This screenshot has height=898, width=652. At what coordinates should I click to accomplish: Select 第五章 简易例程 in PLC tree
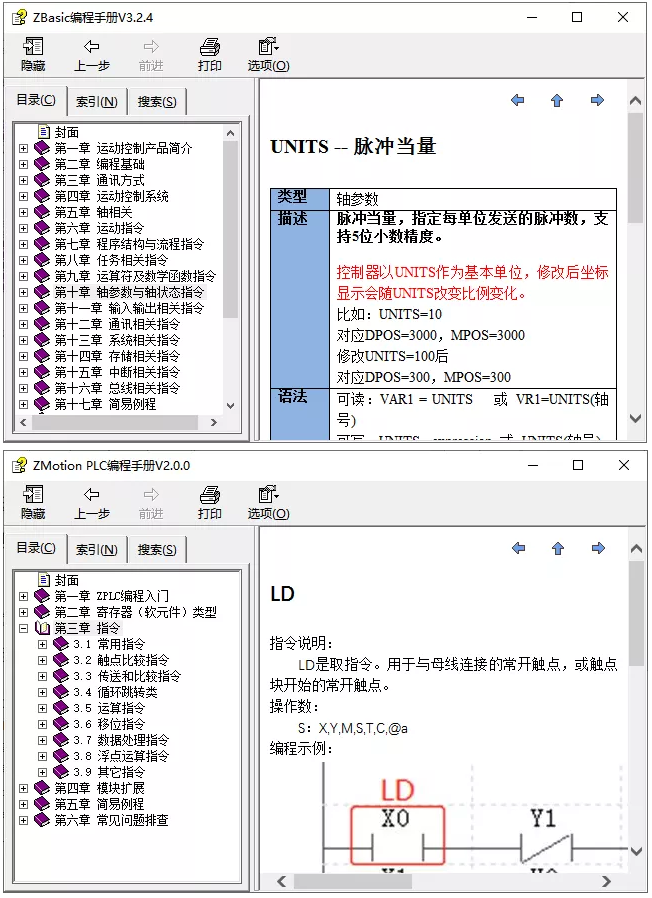[99, 804]
